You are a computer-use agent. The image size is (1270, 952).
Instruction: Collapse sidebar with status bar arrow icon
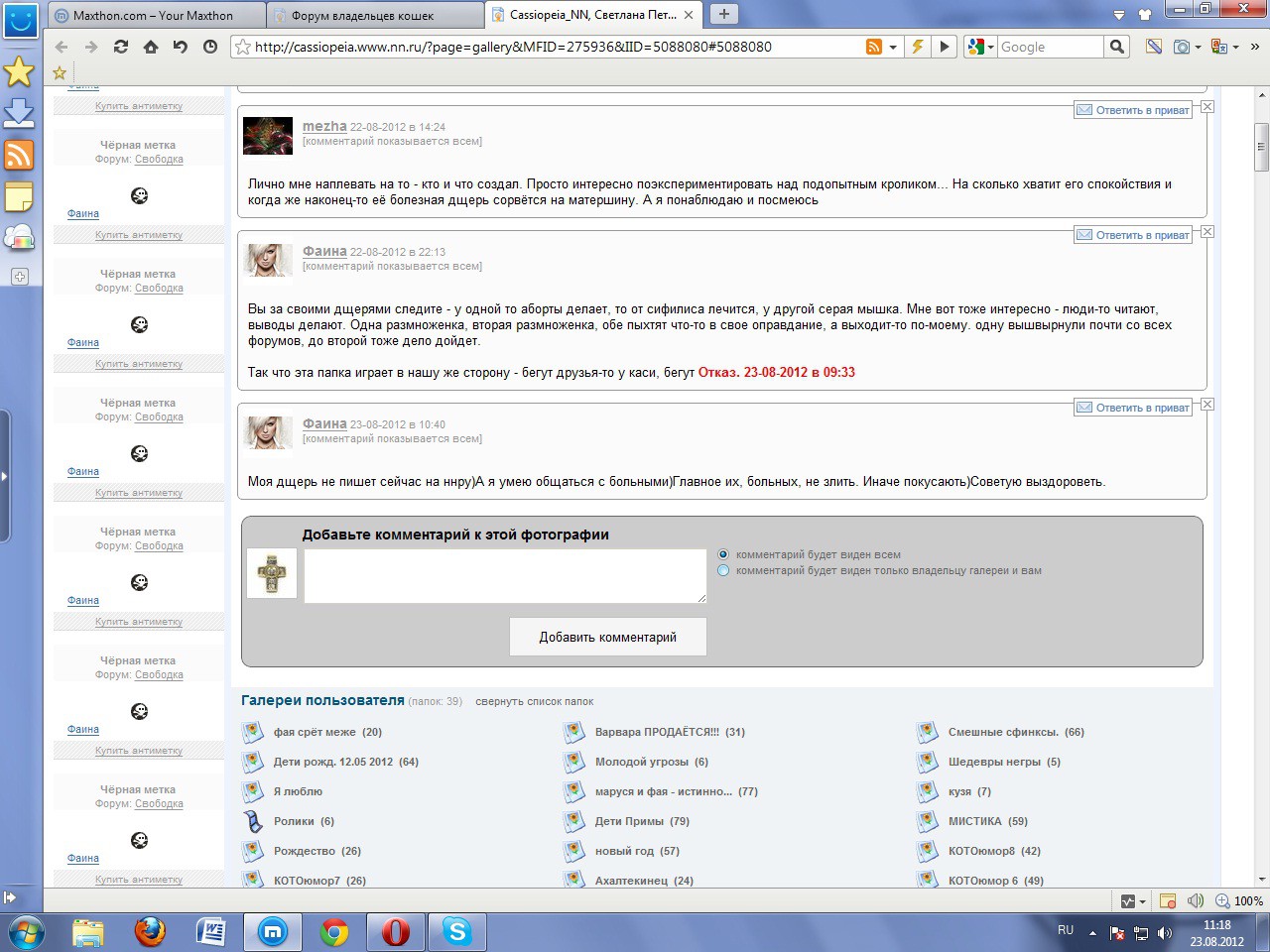click(x=9, y=897)
